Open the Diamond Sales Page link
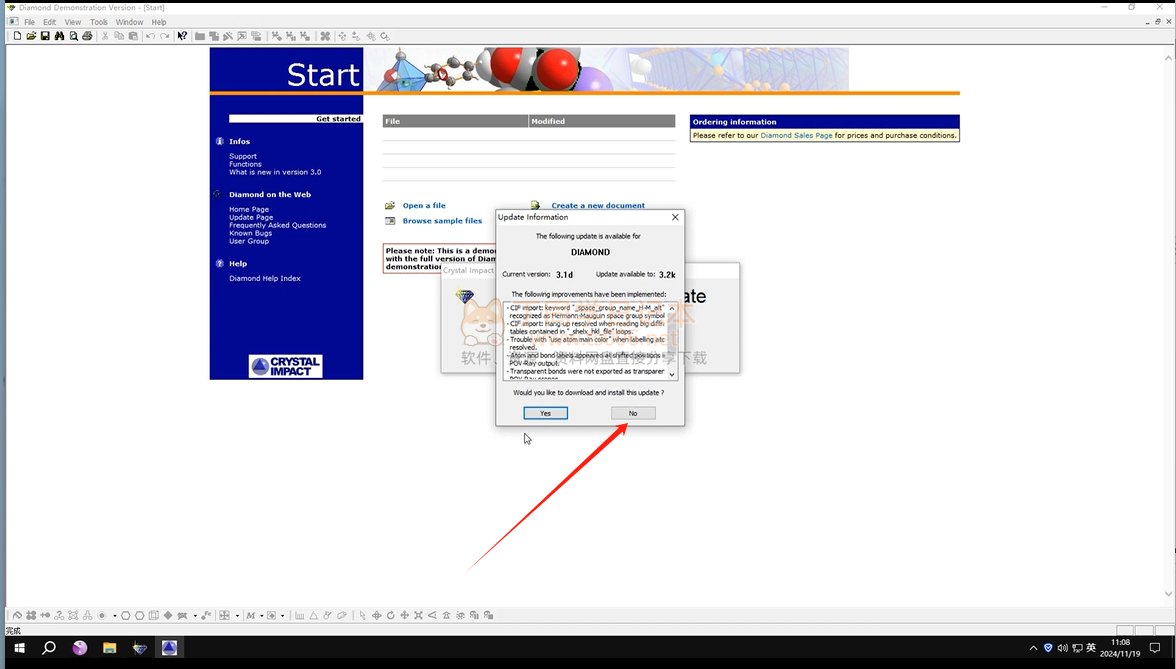The height and width of the screenshot is (669, 1176). coord(796,136)
